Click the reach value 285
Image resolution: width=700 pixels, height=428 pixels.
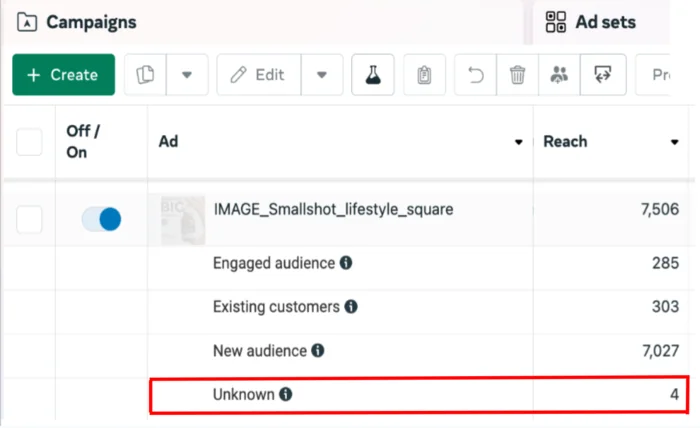click(x=665, y=263)
